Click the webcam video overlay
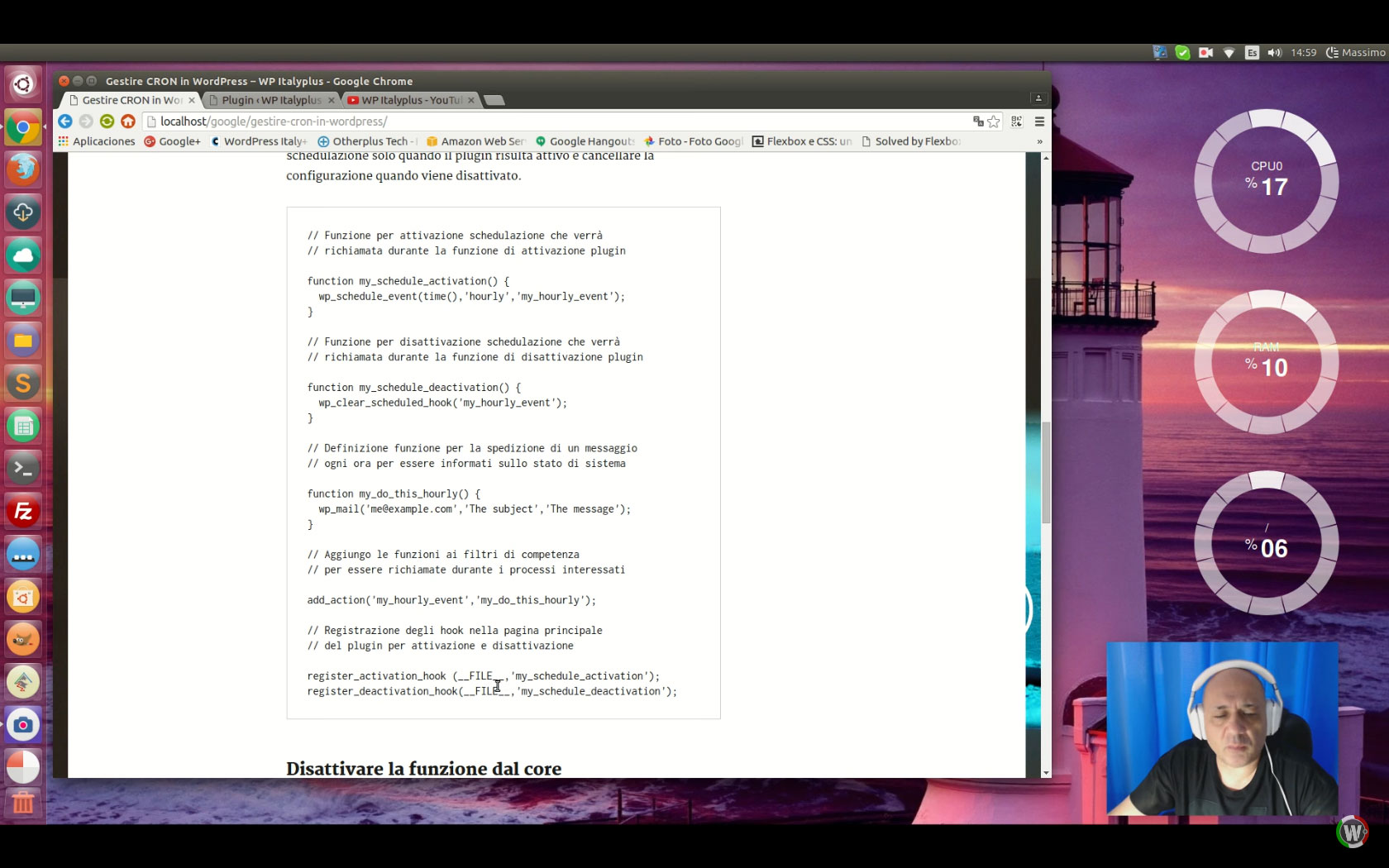The image size is (1389, 868). (x=1222, y=728)
